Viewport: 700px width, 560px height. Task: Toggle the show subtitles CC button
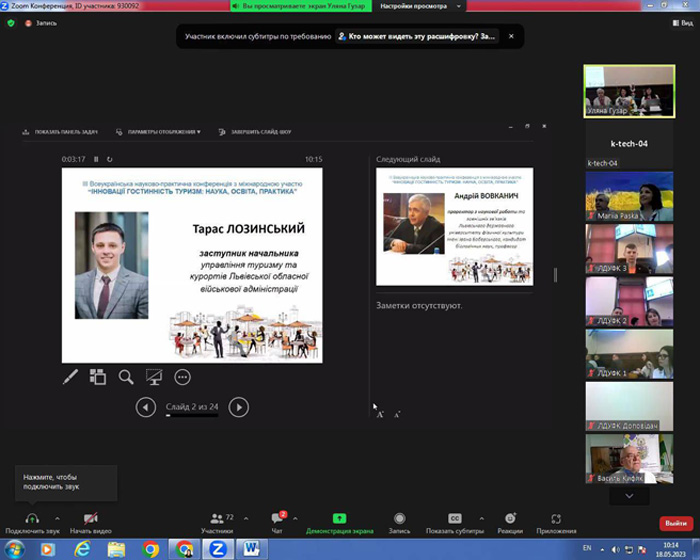(x=454, y=518)
